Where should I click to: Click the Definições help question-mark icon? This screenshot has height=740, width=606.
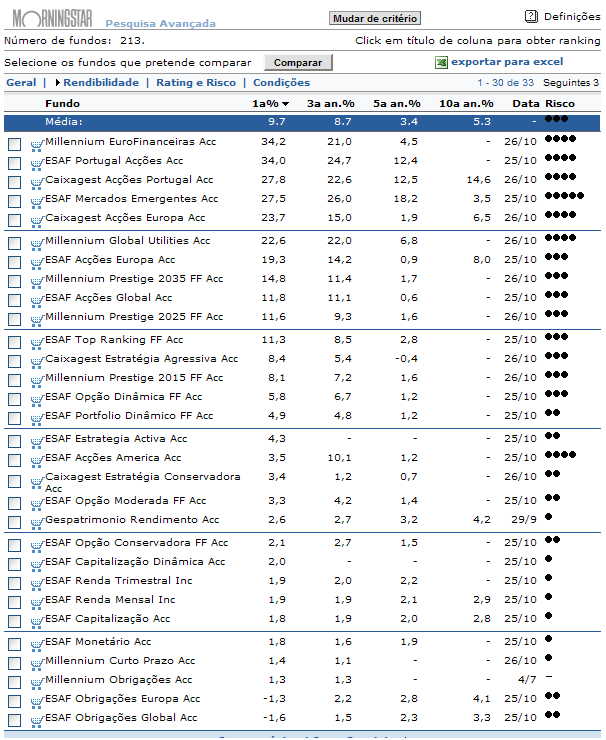tap(531, 16)
